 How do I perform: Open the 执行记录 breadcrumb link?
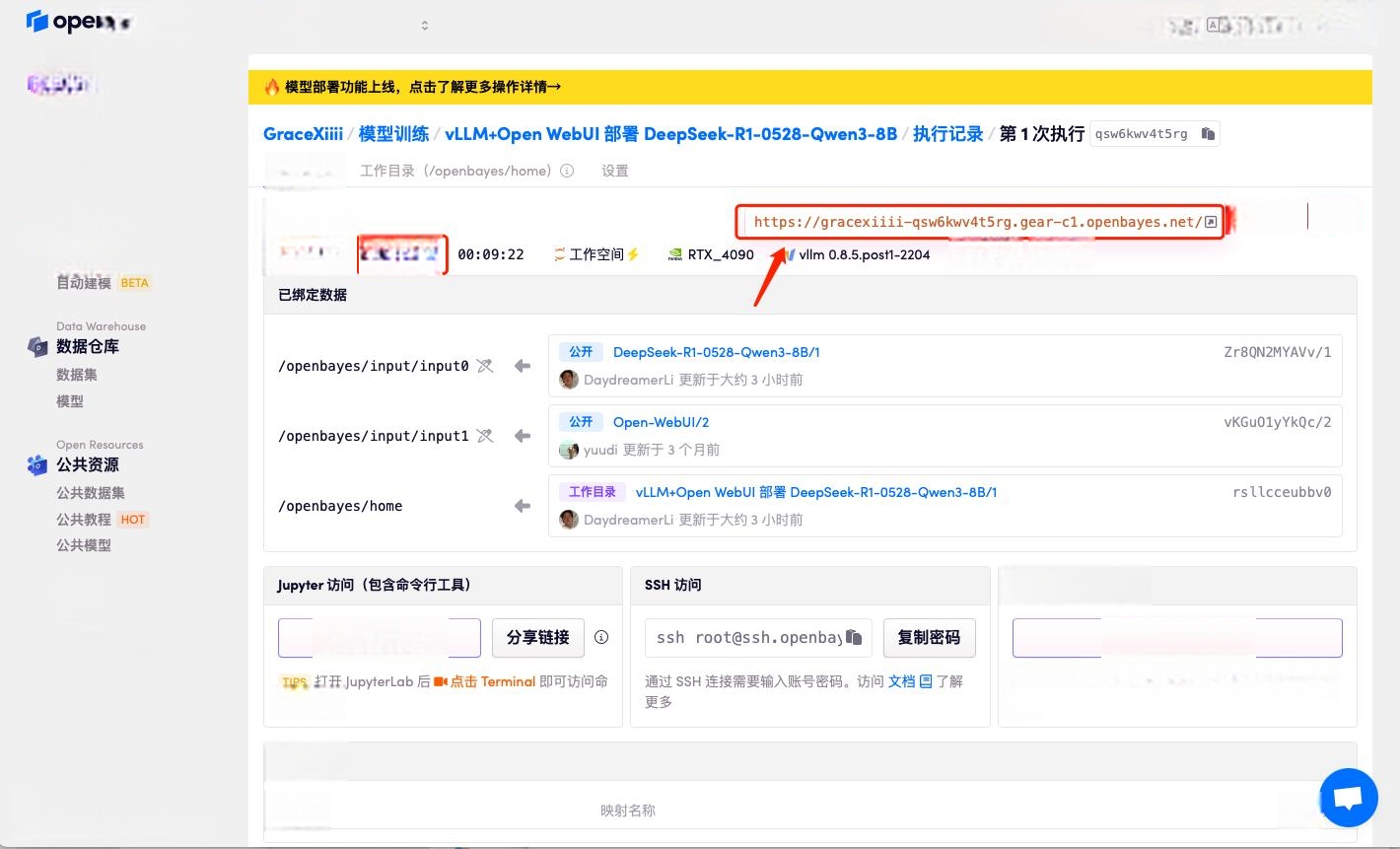[948, 134]
